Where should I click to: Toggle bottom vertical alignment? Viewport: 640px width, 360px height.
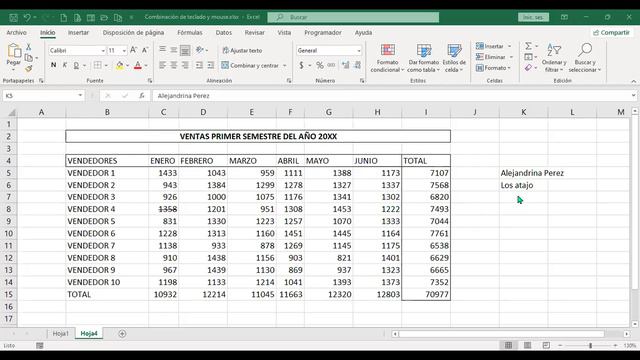(185, 50)
